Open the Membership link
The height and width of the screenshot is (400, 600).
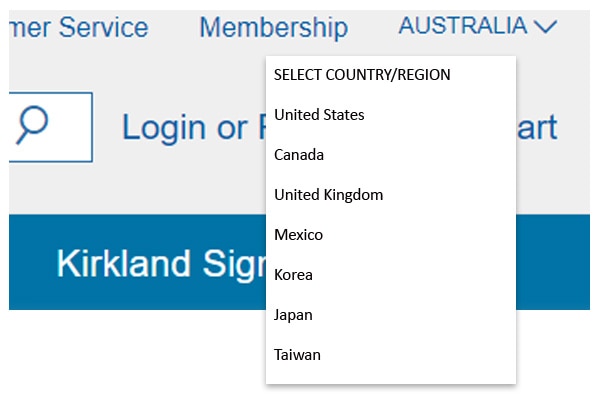[x=273, y=28]
